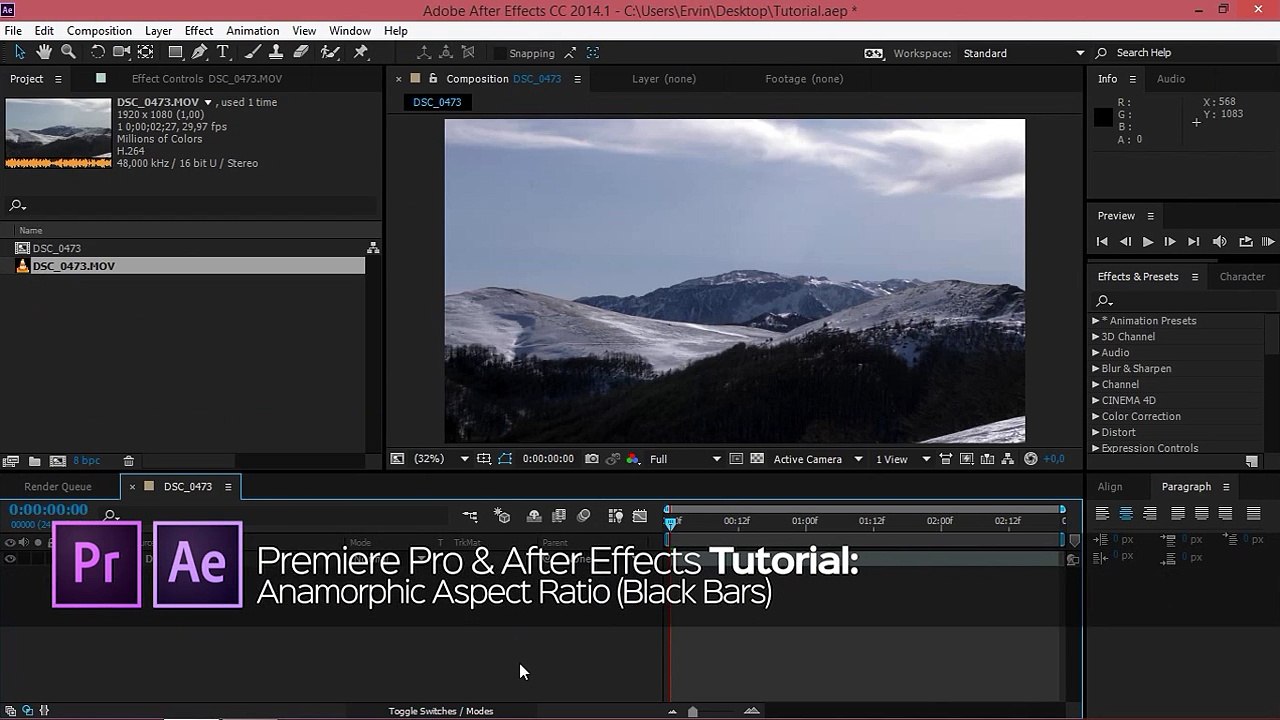Viewport: 1280px width, 720px height.
Task: Select the Rectangle shape tool
Action: 176,52
